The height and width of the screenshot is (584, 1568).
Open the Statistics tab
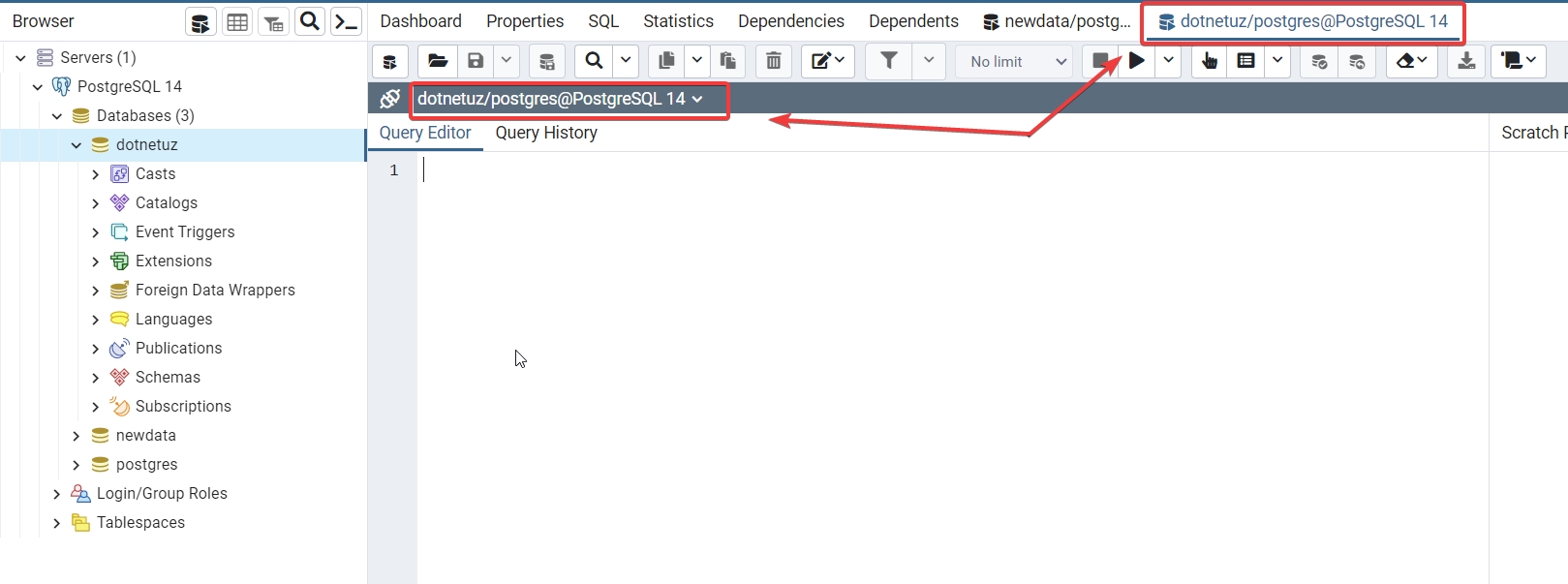coord(678,21)
